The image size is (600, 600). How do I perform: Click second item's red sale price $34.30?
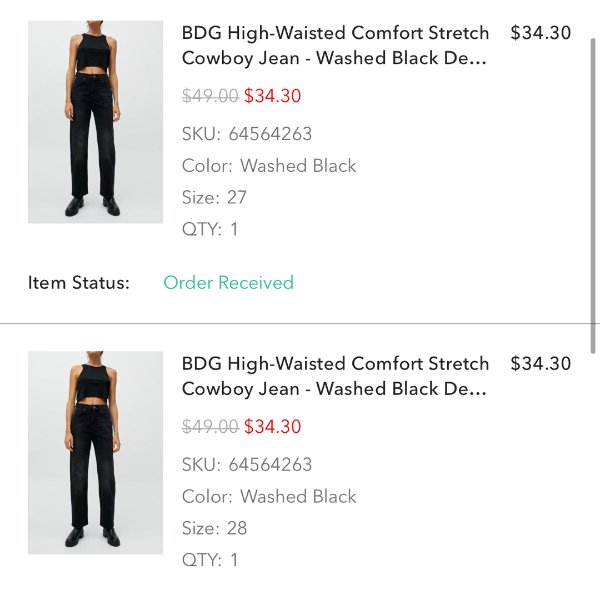click(x=272, y=426)
